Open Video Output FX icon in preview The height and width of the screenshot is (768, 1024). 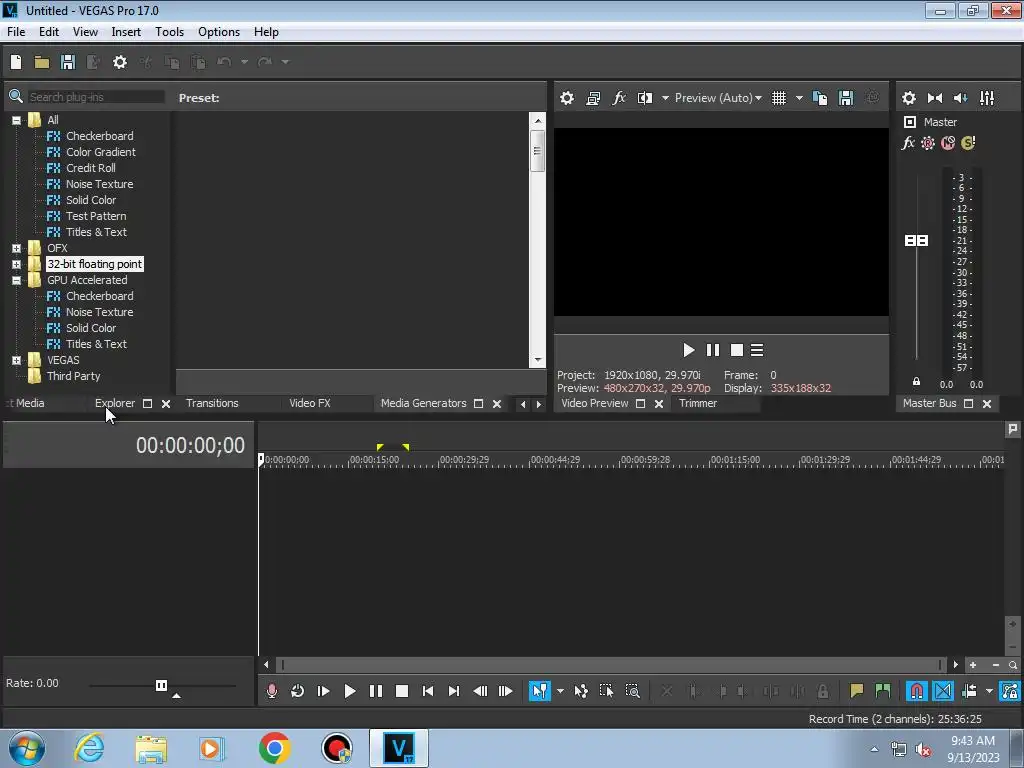pyautogui.click(x=618, y=98)
